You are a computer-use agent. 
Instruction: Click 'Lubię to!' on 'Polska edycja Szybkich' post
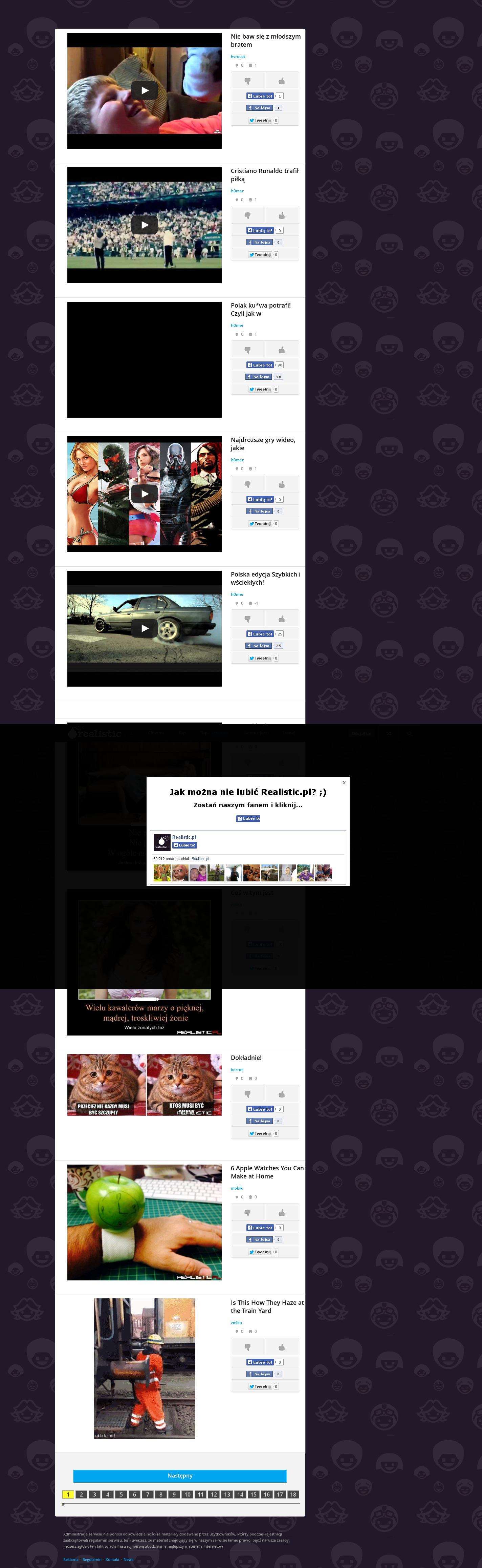[x=260, y=634]
